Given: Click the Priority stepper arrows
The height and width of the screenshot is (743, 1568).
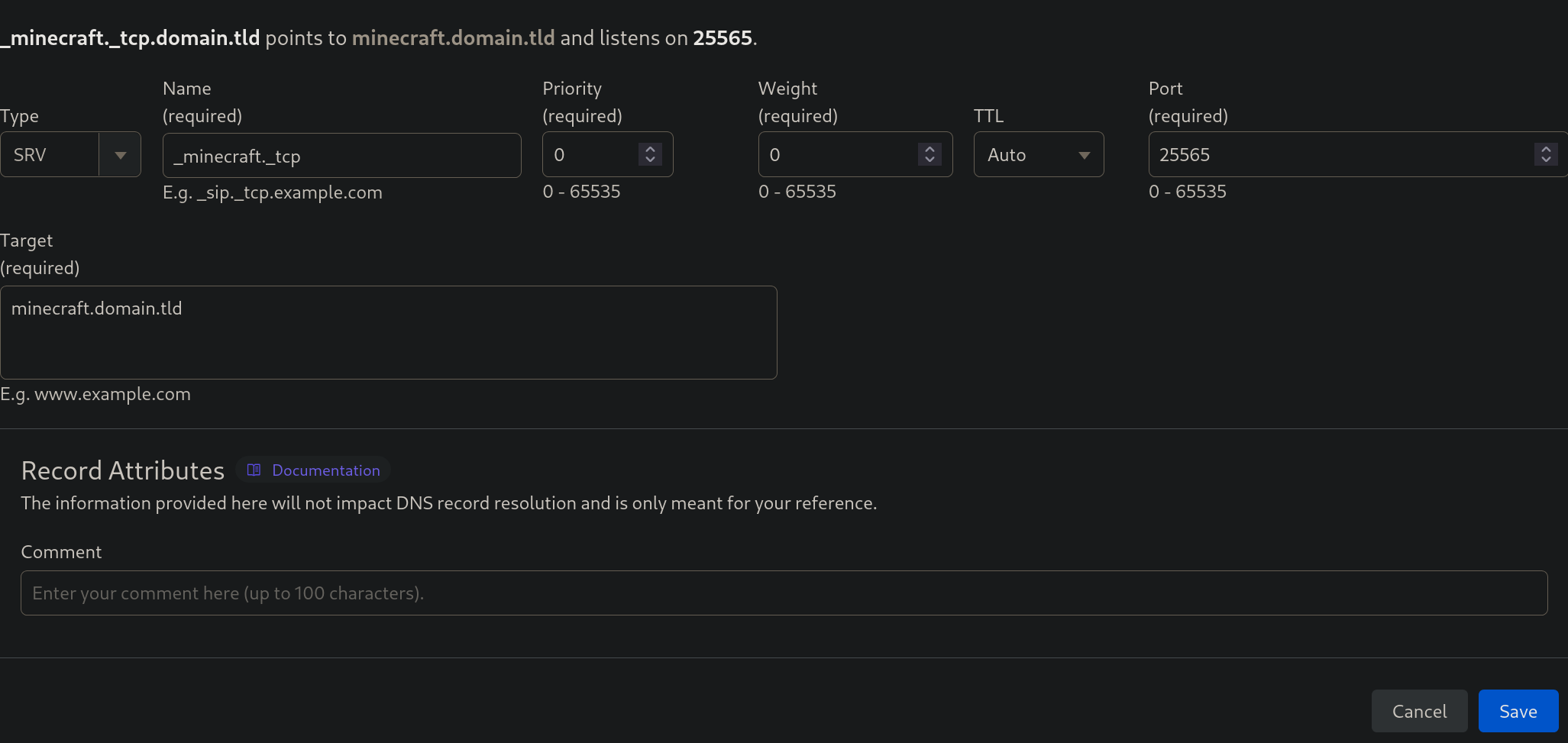Looking at the screenshot, I should point(650,154).
